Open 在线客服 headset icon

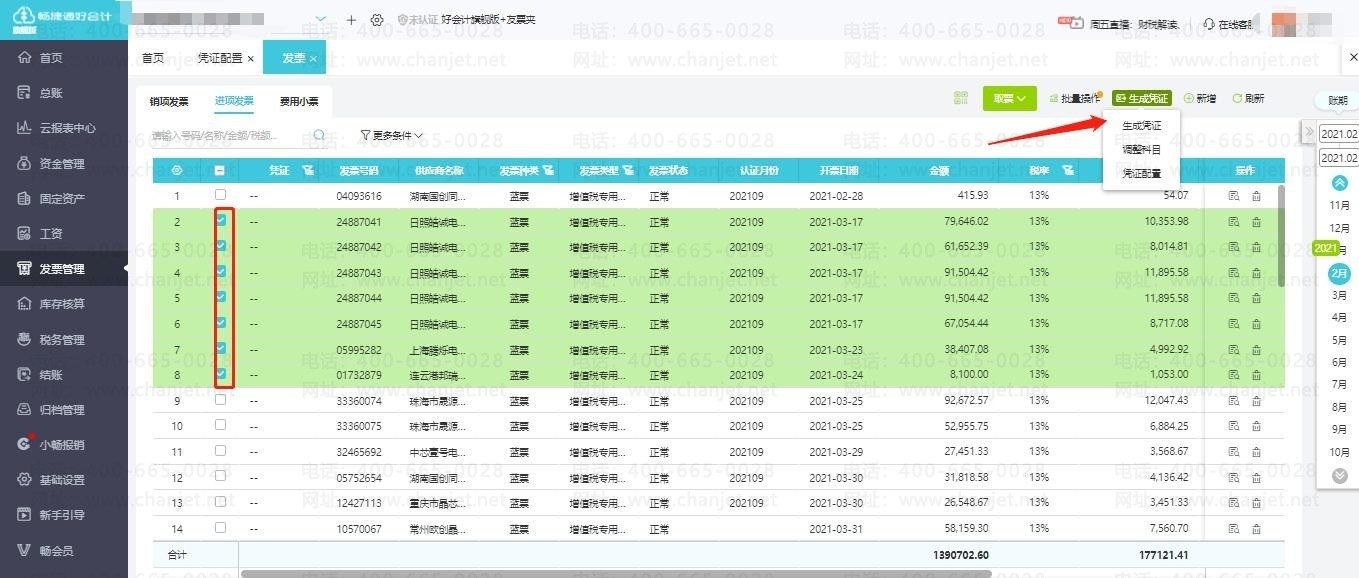click(x=1209, y=23)
